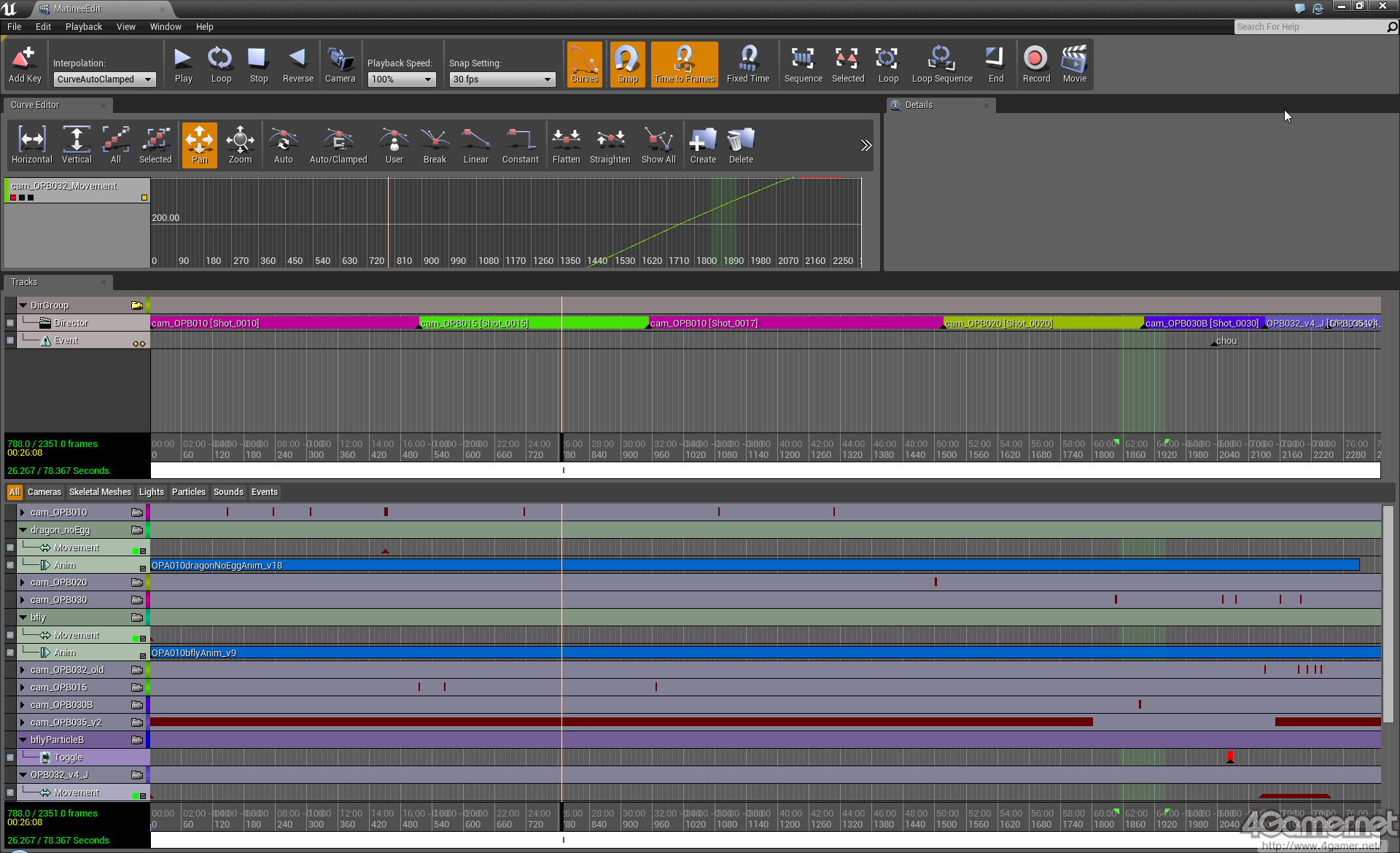Toggle Snap in the toolbar
1400x853 pixels.
(x=627, y=64)
